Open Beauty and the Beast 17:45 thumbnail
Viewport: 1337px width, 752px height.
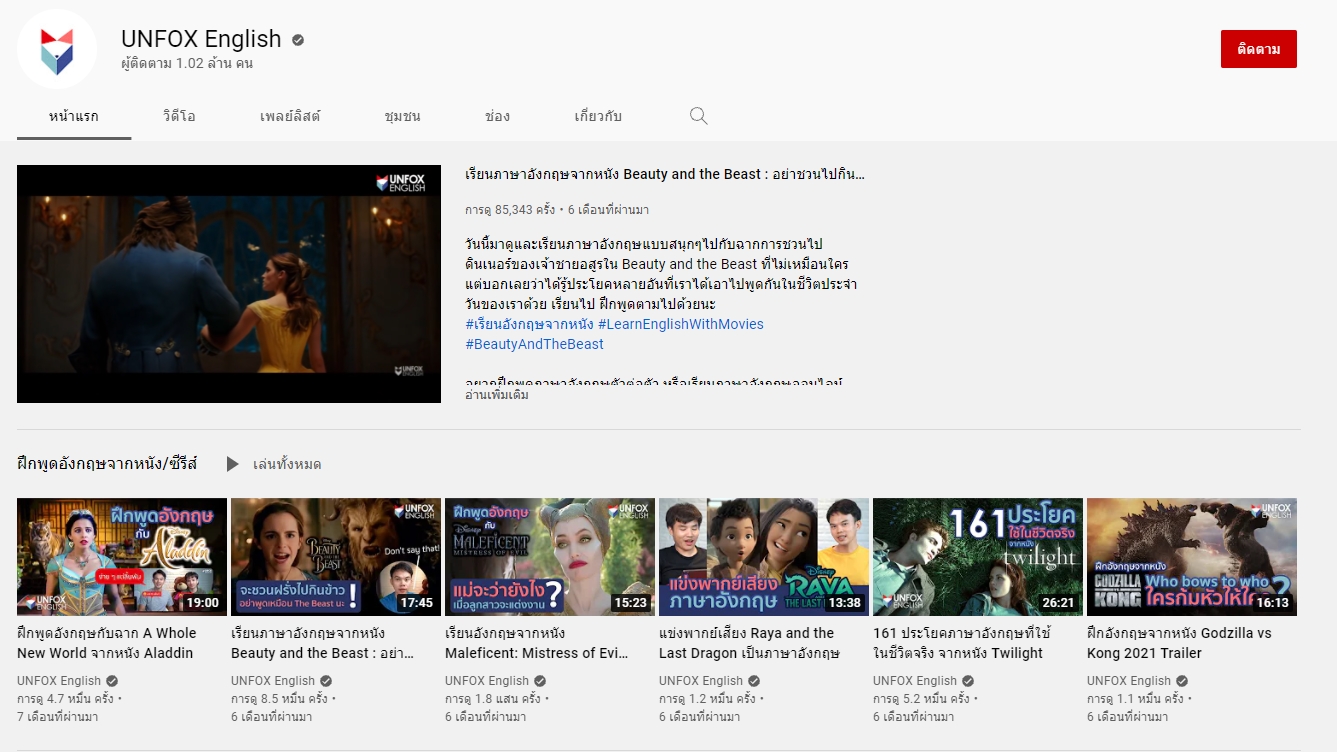pyautogui.click(x=336, y=556)
